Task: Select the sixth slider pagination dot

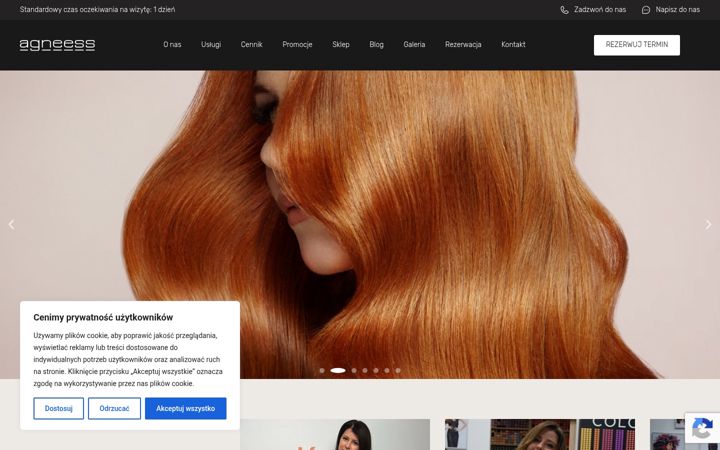Action: coord(387,370)
